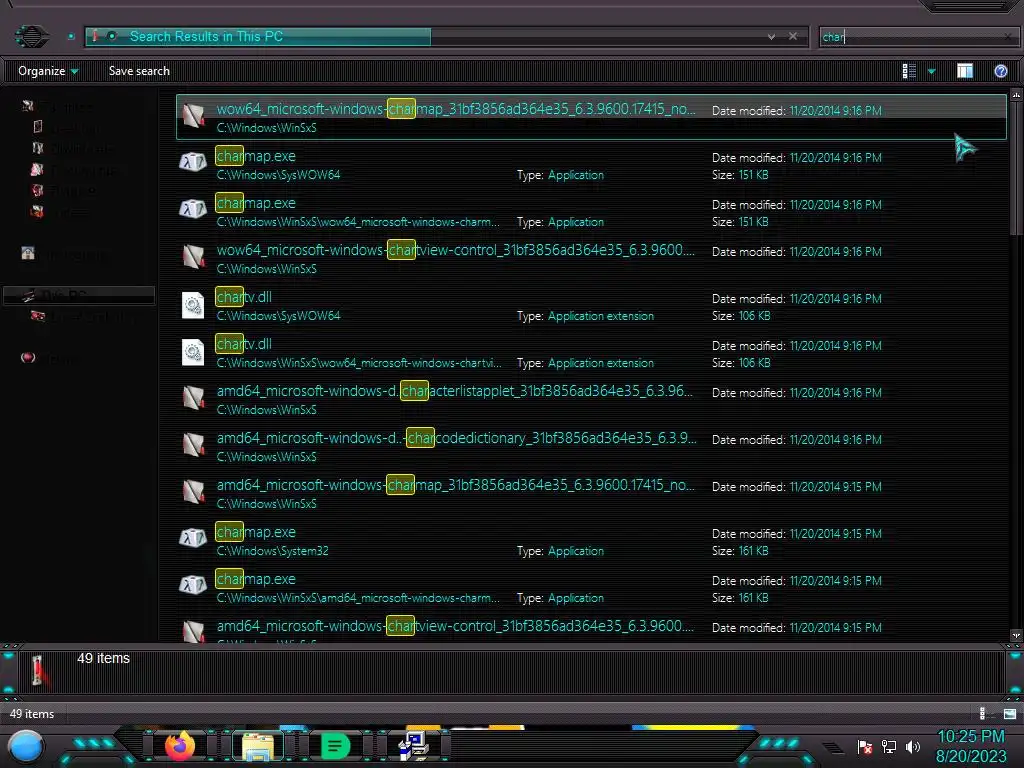The height and width of the screenshot is (768, 1024).
Task: Open the Action Center flag in system tray
Action: tap(865, 746)
